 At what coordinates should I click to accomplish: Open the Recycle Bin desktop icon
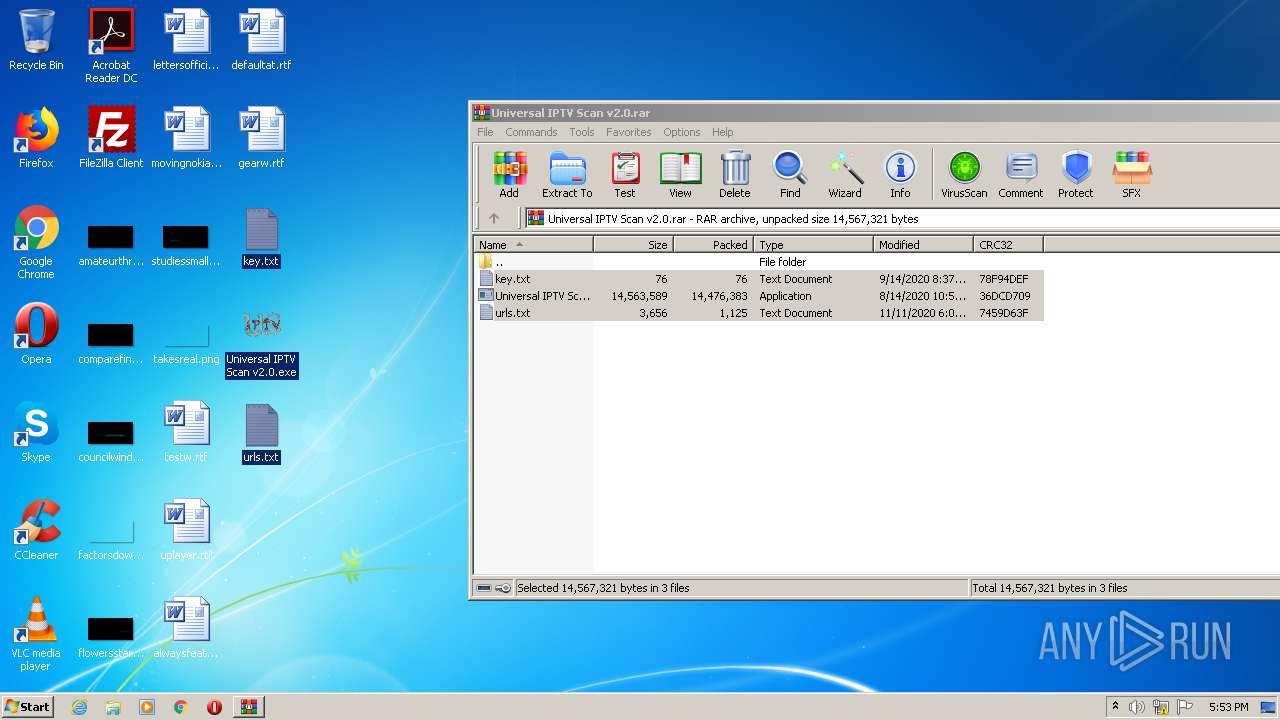36,40
